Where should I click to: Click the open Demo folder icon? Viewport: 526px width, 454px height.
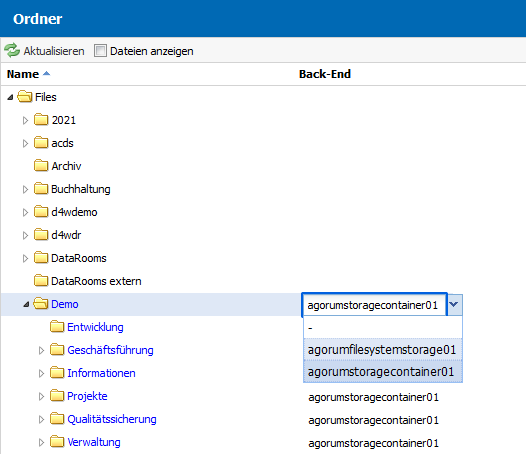(41, 304)
